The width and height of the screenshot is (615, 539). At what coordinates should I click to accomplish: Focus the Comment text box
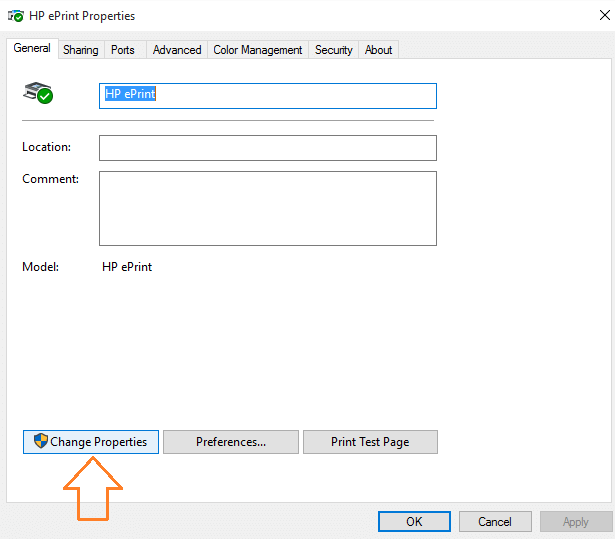[268, 208]
